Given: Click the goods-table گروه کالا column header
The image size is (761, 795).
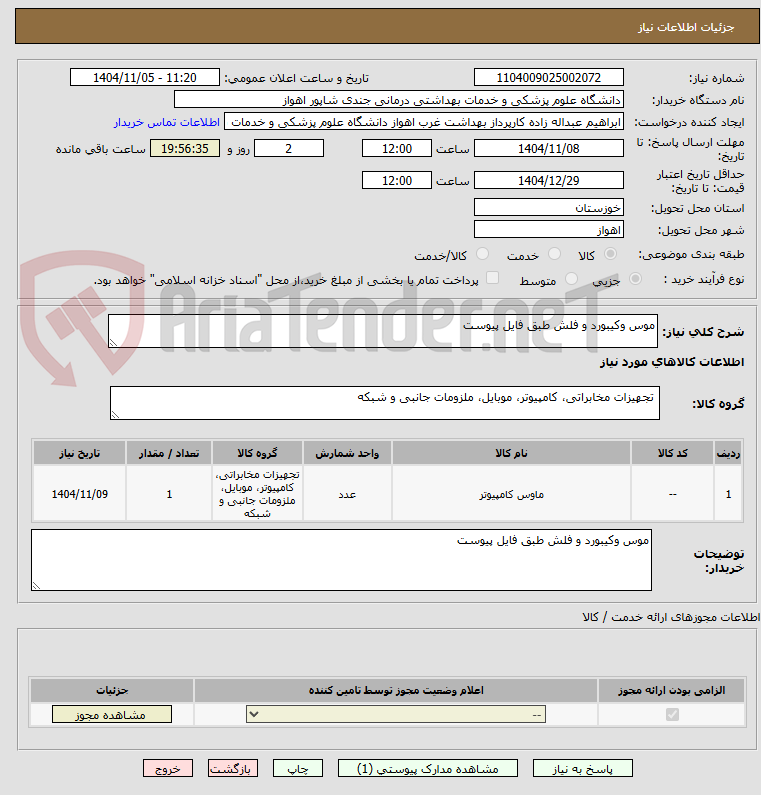Looking at the screenshot, I should (x=258, y=453).
